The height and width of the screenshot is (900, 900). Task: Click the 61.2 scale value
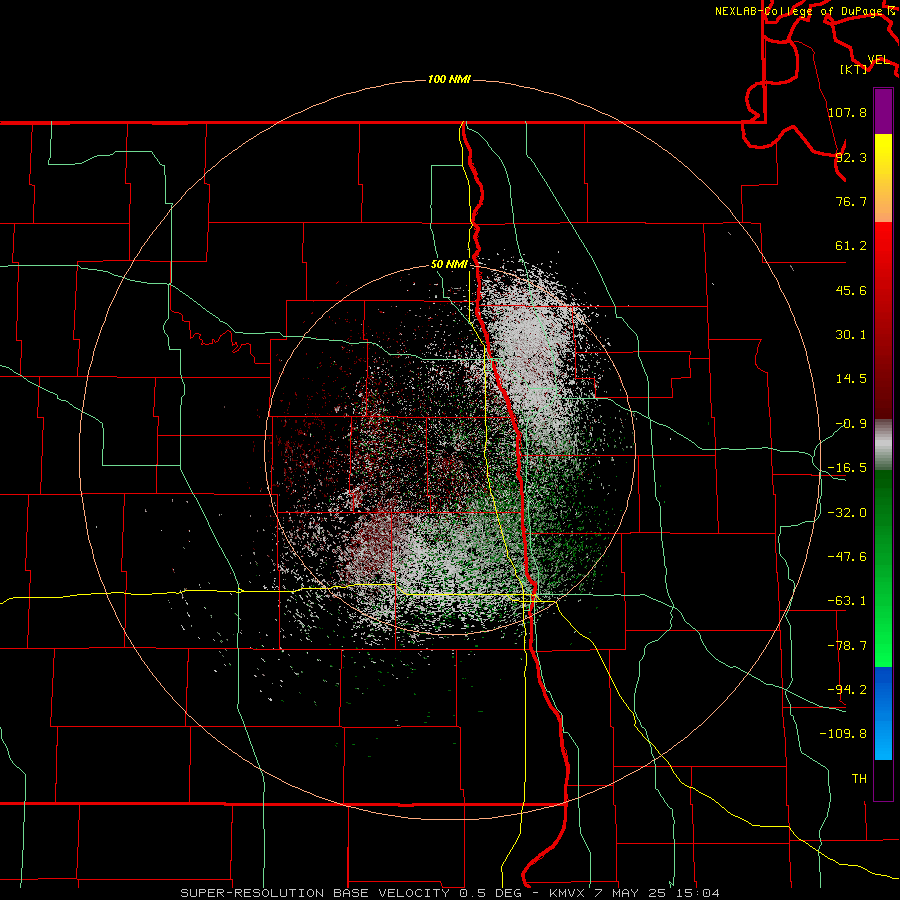[x=851, y=246]
